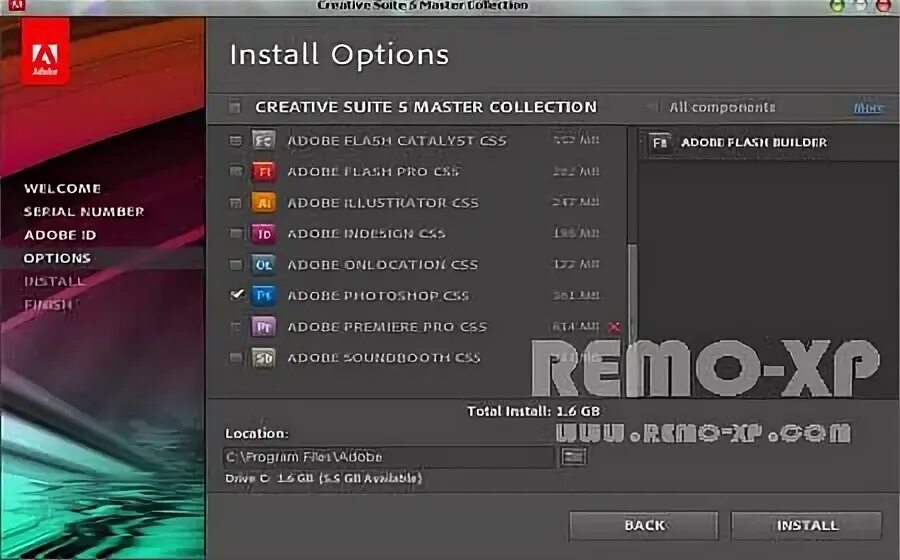
Task: Click the Adobe Flash Pro CS5 label
Action: pyautogui.click(x=373, y=172)
